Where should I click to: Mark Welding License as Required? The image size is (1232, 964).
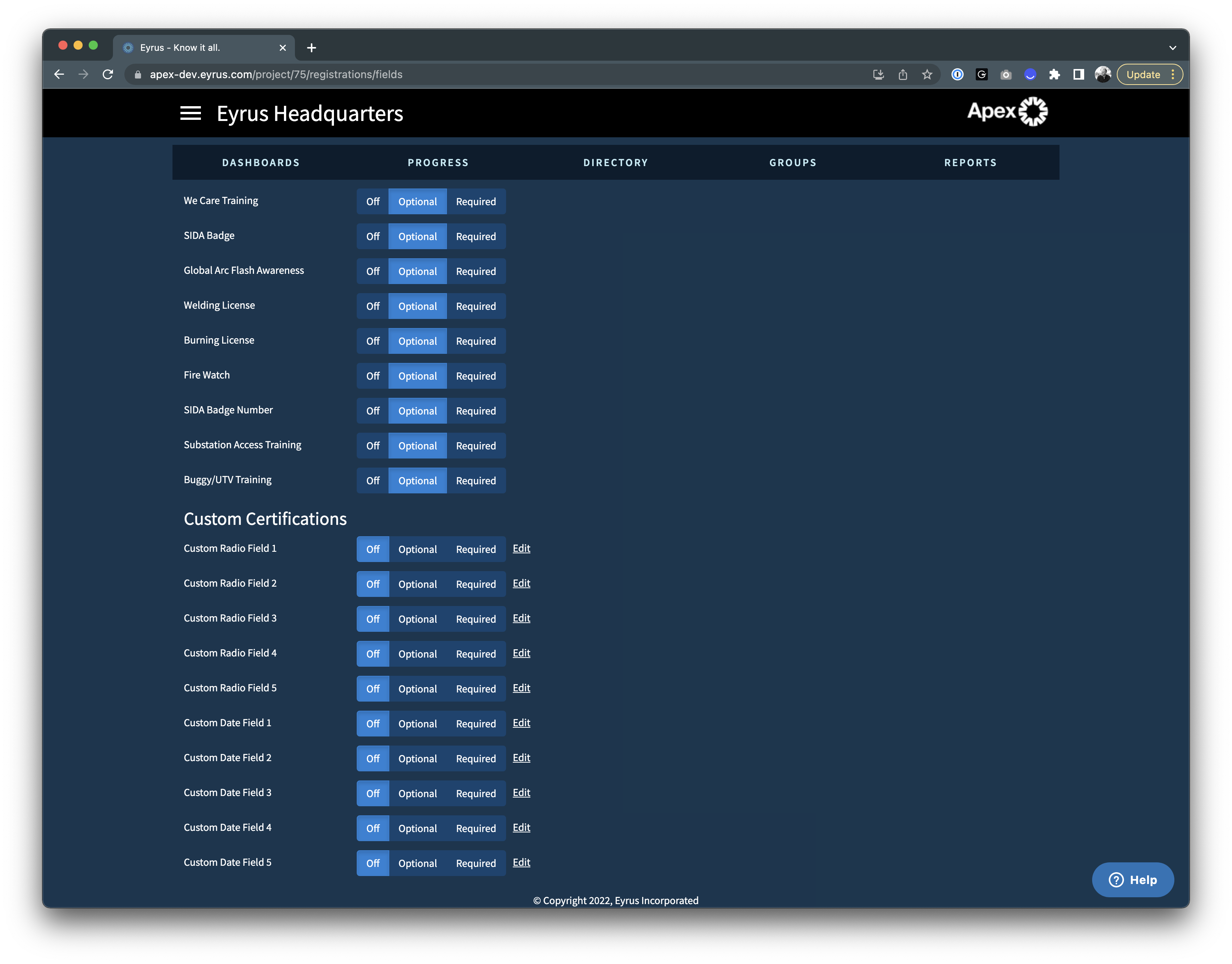point(476,306)
